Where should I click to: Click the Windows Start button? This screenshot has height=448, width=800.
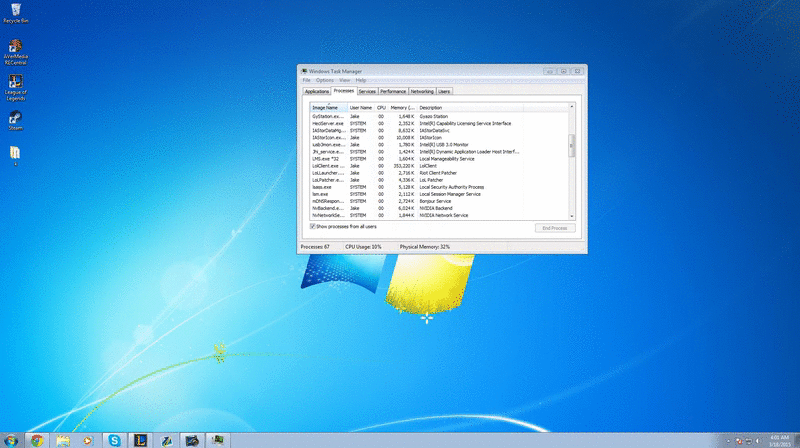click(10, 440)
